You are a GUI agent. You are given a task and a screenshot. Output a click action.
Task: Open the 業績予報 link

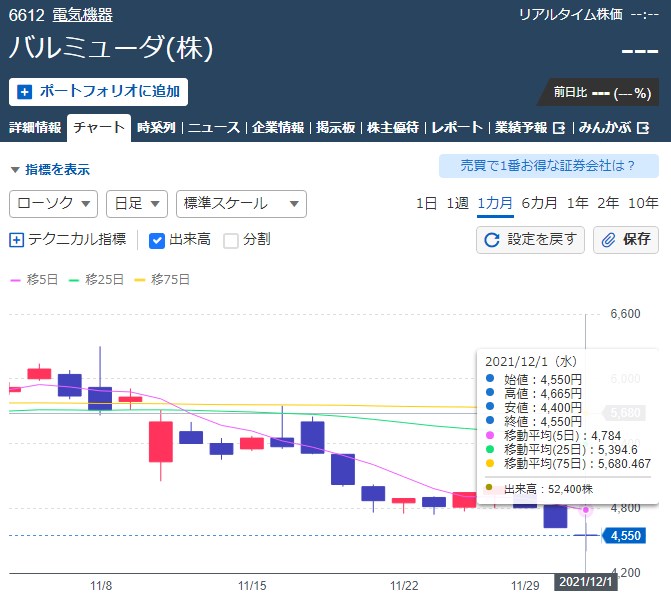coord(530,128)
